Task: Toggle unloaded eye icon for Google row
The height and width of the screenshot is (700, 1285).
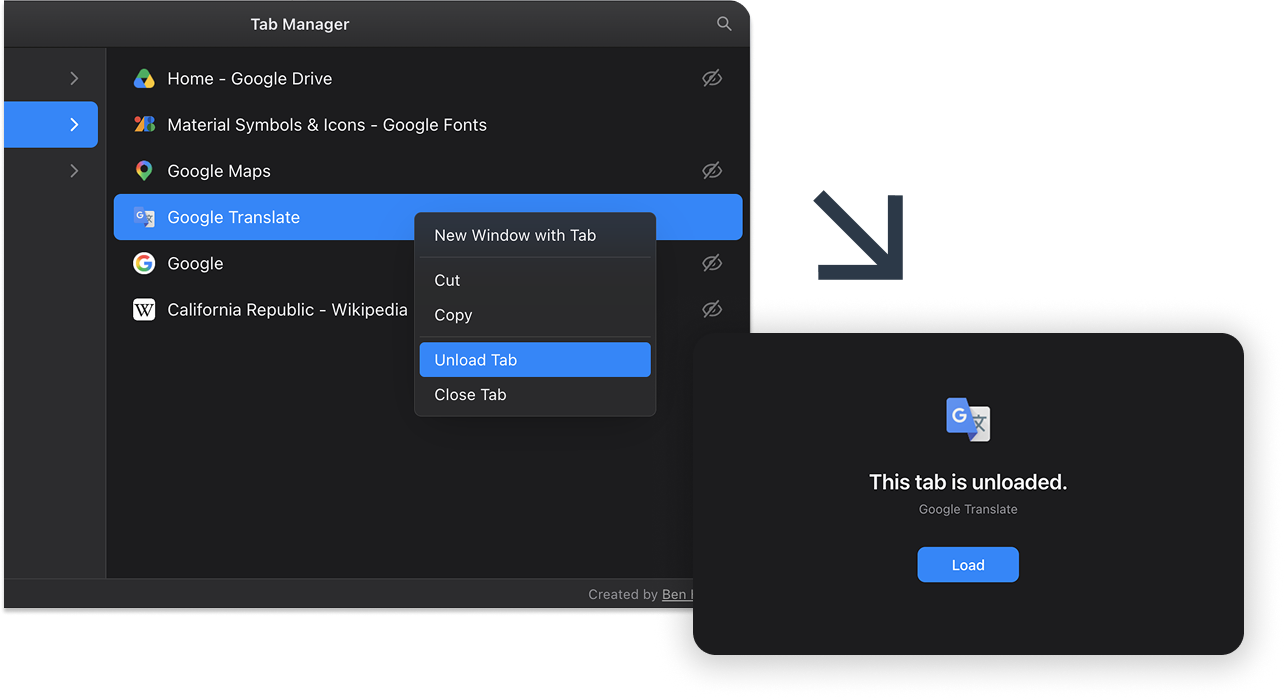Action: pyautogui.click(x=712, y=263)
